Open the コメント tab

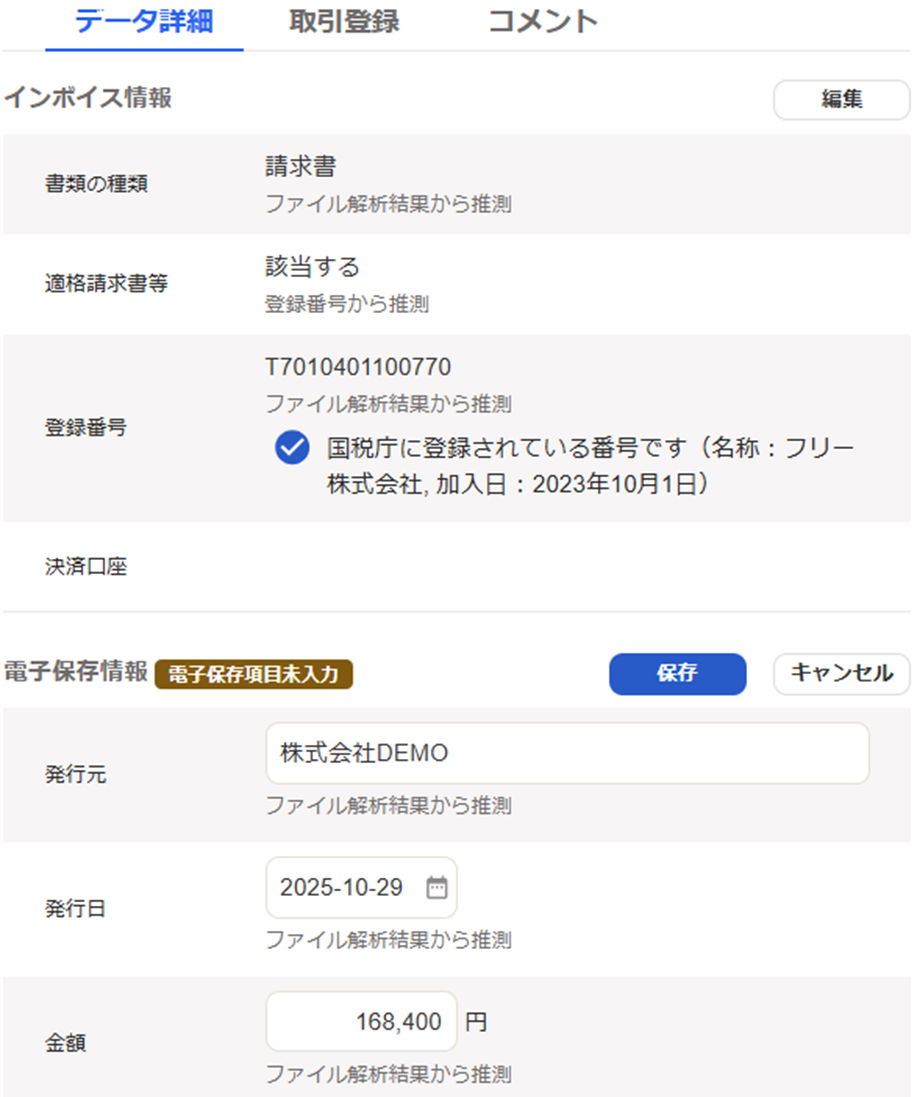pyautogui.click(x=542, y=22)
